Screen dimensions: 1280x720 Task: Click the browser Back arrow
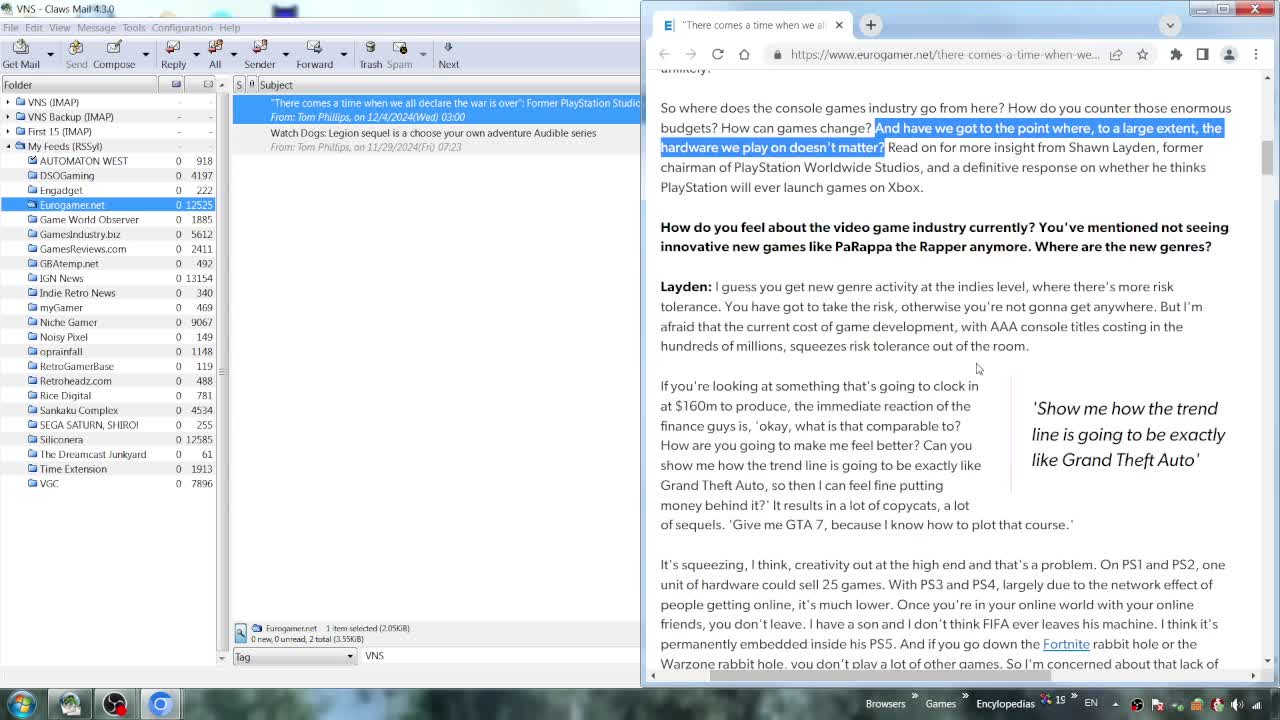[x=664, y=54]
